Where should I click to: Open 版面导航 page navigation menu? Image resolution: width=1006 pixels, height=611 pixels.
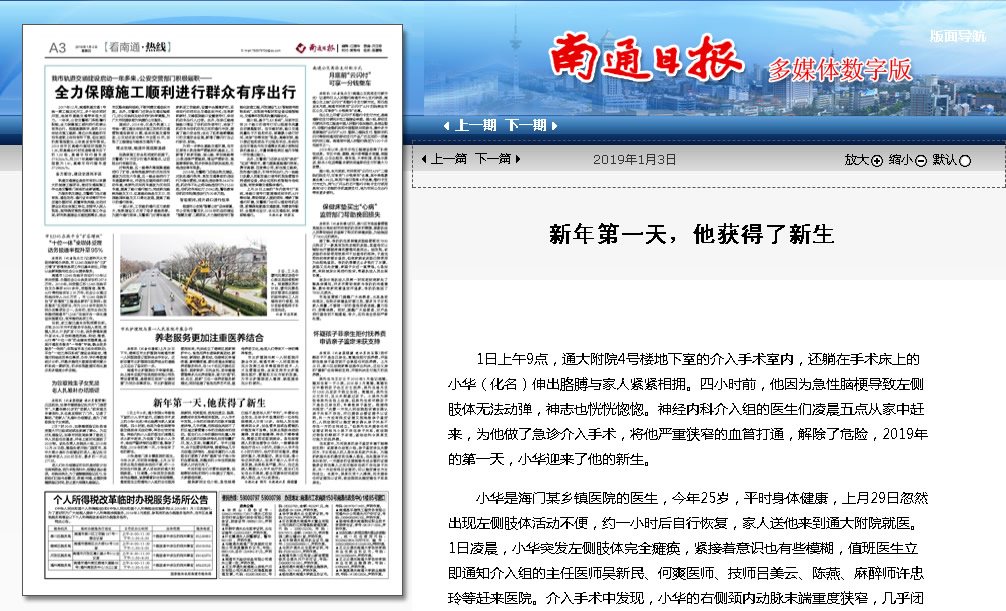pos(957,36)
